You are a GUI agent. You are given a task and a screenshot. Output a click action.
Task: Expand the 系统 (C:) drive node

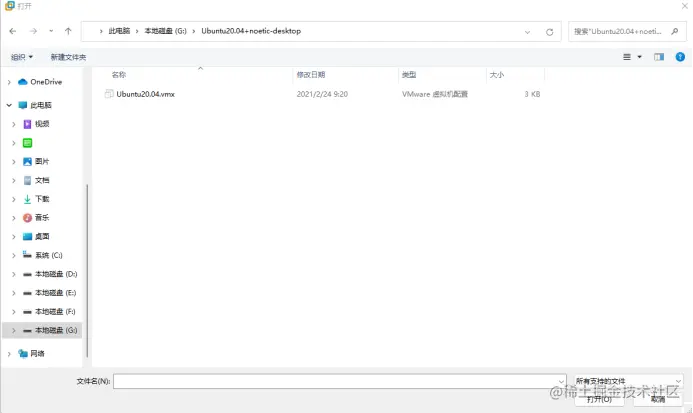point(14,256)
